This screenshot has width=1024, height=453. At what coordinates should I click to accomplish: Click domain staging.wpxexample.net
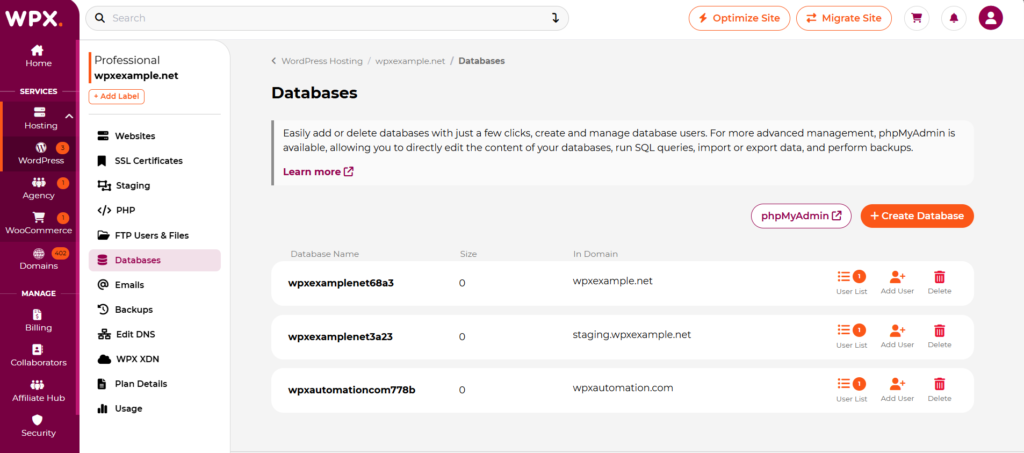click(632, 334)
